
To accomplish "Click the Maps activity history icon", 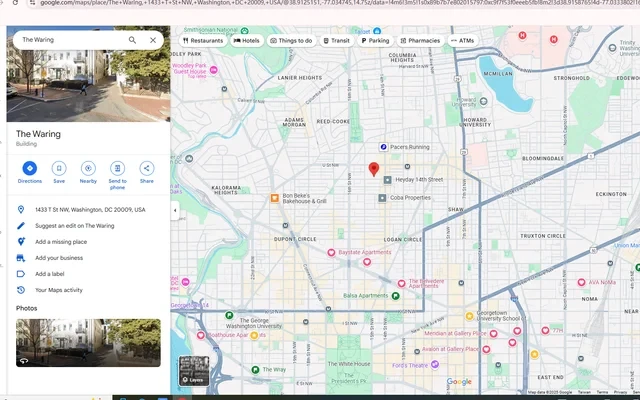I will [x=21, y=290].
